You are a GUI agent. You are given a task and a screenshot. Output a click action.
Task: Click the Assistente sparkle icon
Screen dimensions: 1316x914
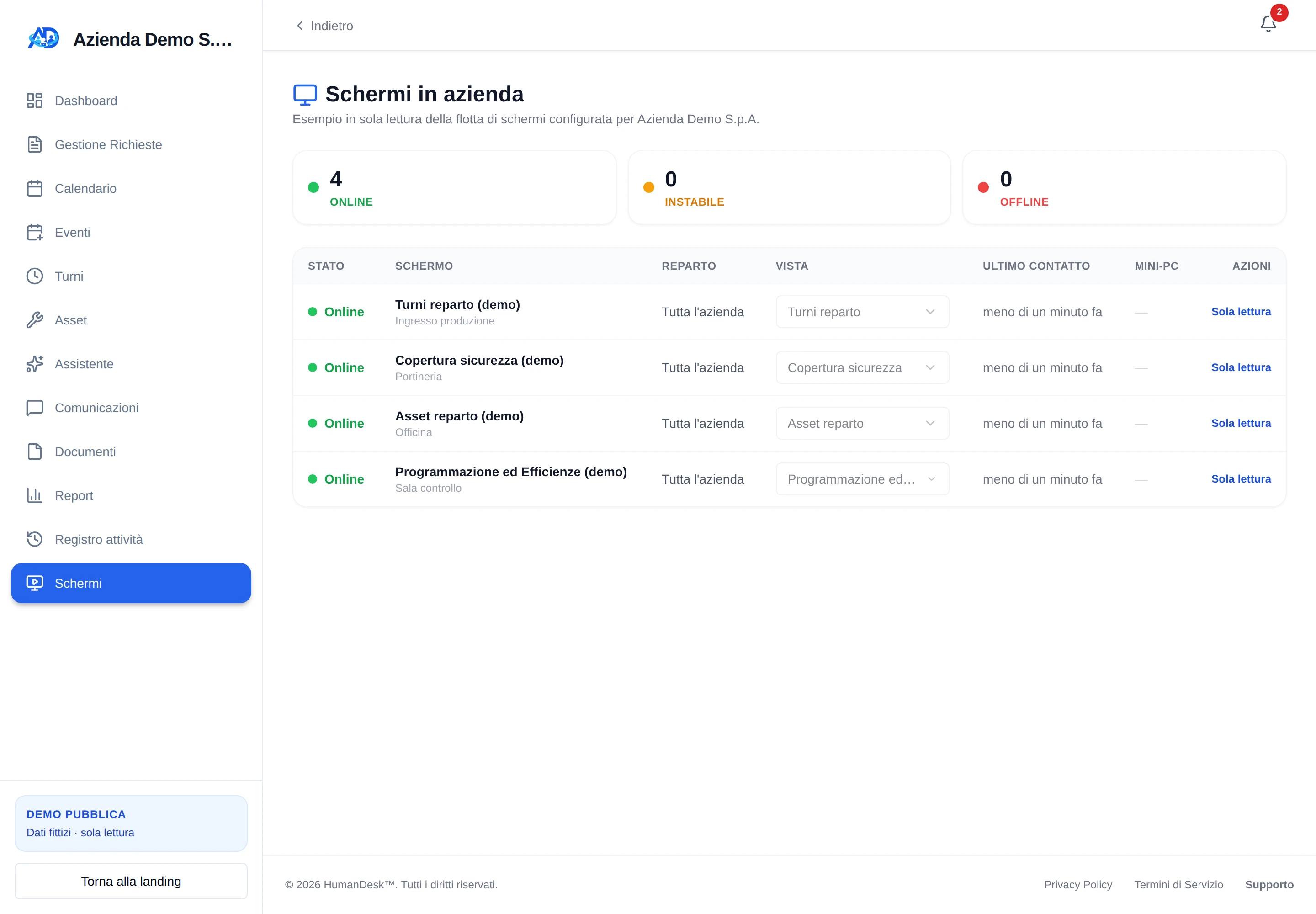[x=34, y=364]
